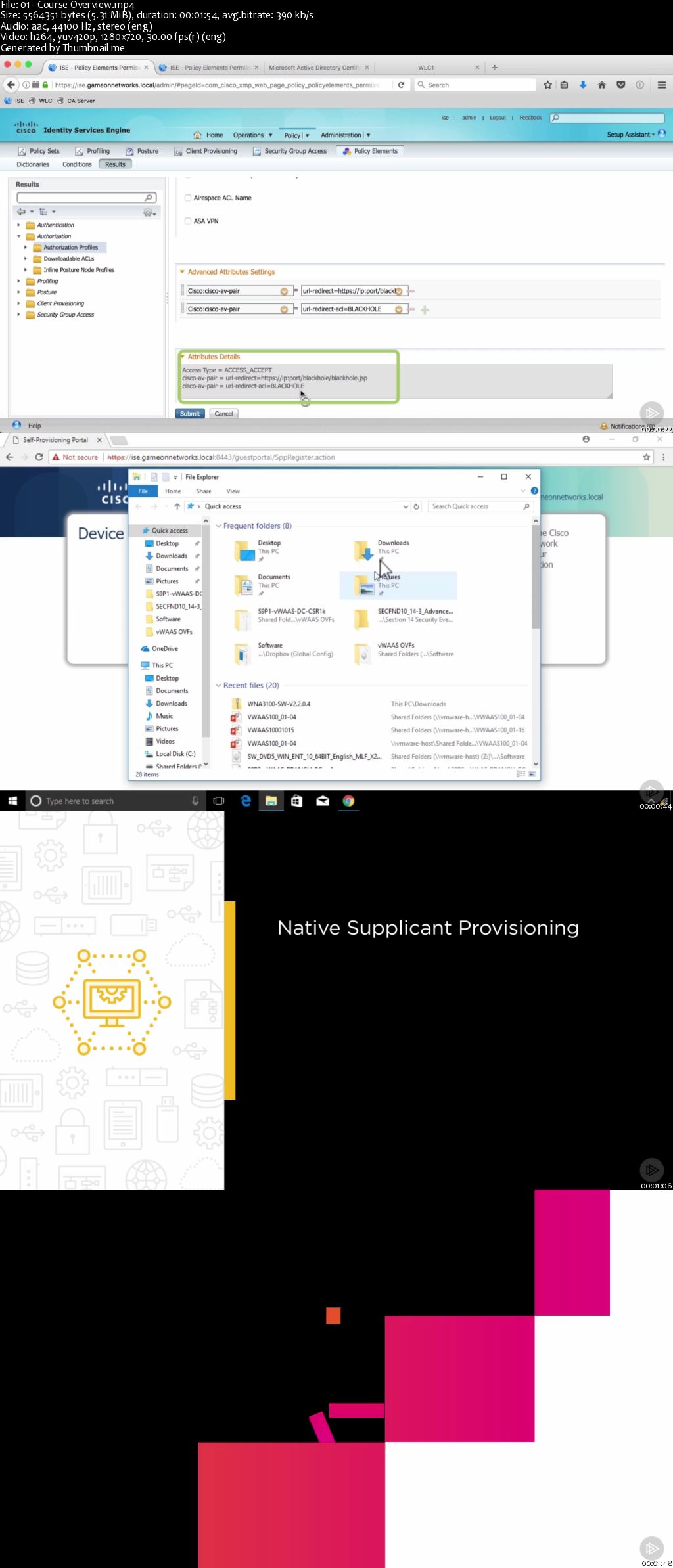673x1568 pixels.
Task: Check the ASA VPN checkbox
Action: pyautogui.click(x=188, y=221)
